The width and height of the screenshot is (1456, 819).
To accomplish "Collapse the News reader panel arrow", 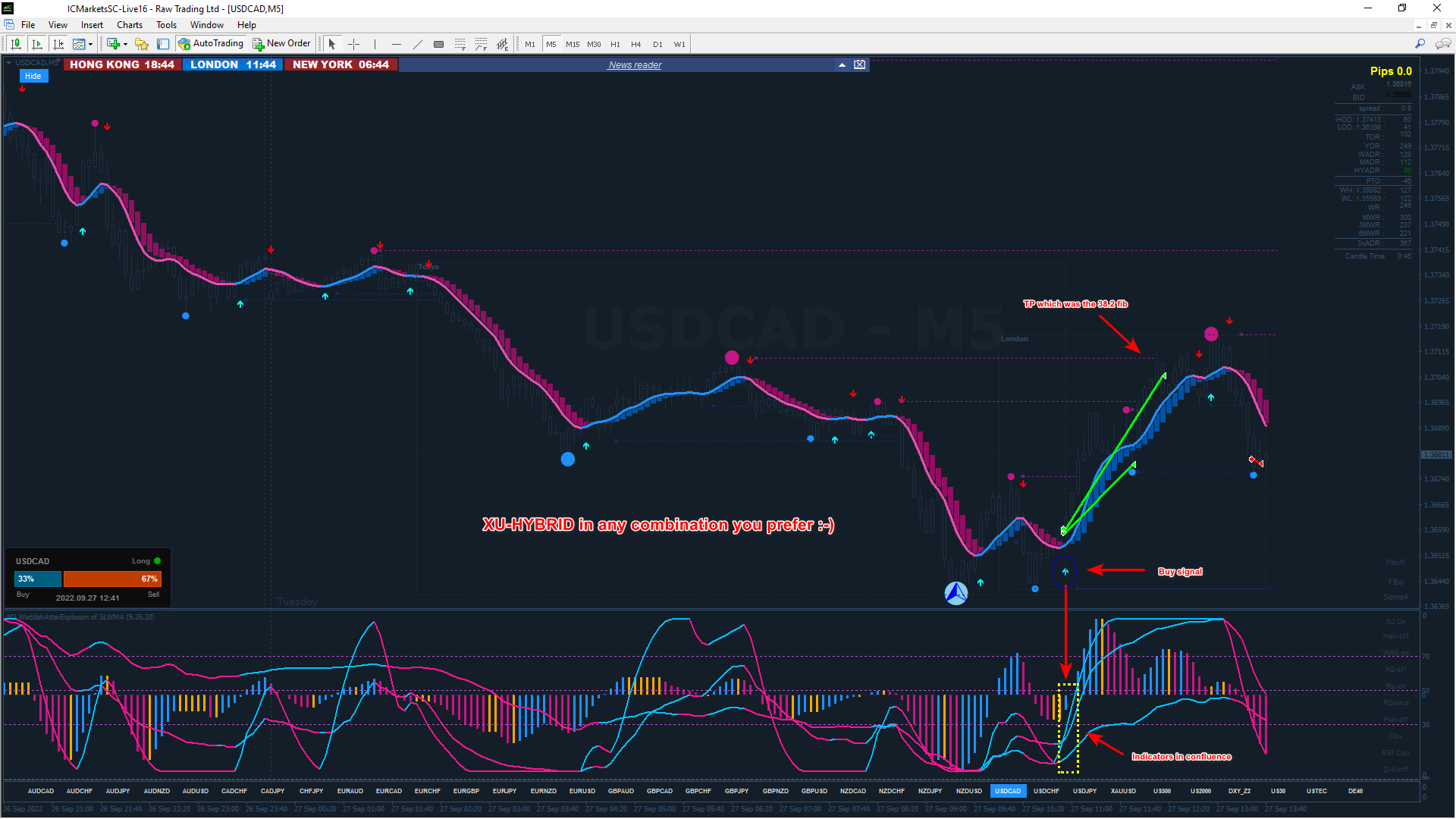I will (842, 65).
